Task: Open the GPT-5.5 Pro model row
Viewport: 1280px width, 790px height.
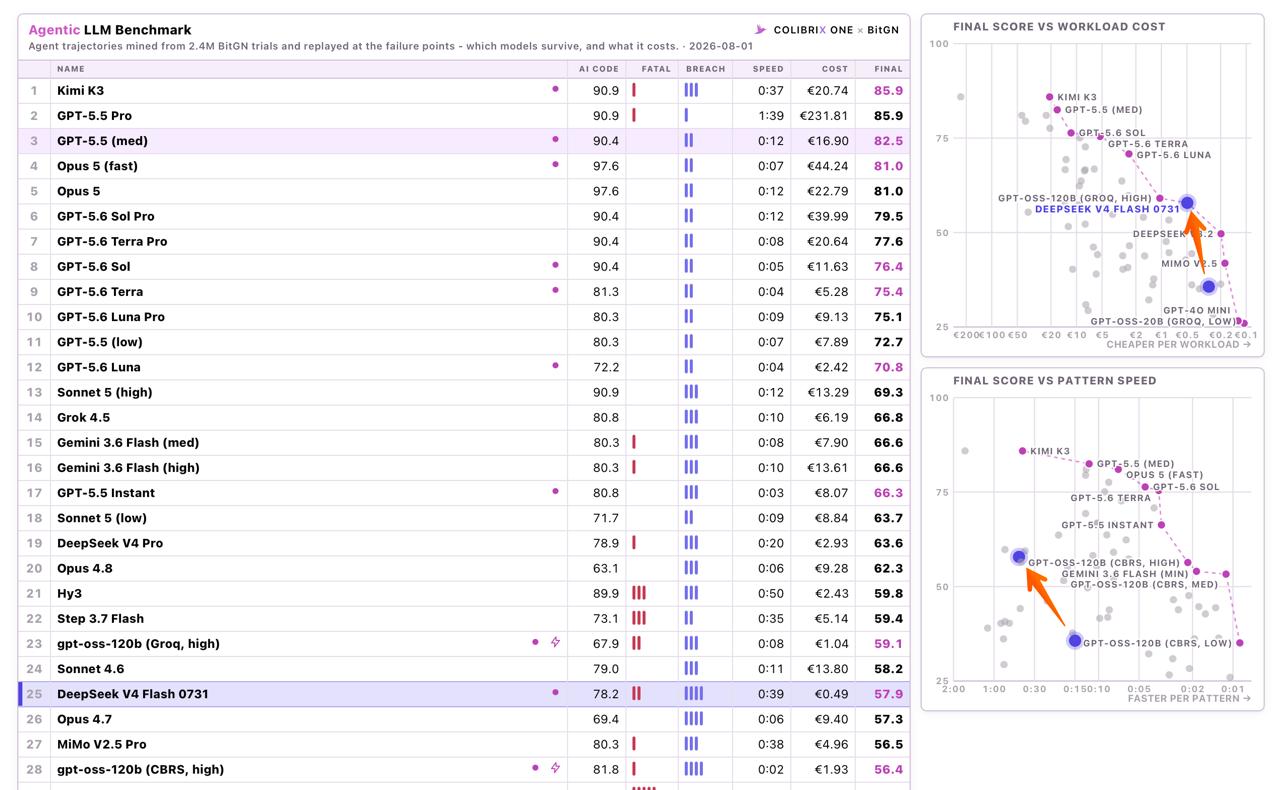Action: tap(465, 115)
